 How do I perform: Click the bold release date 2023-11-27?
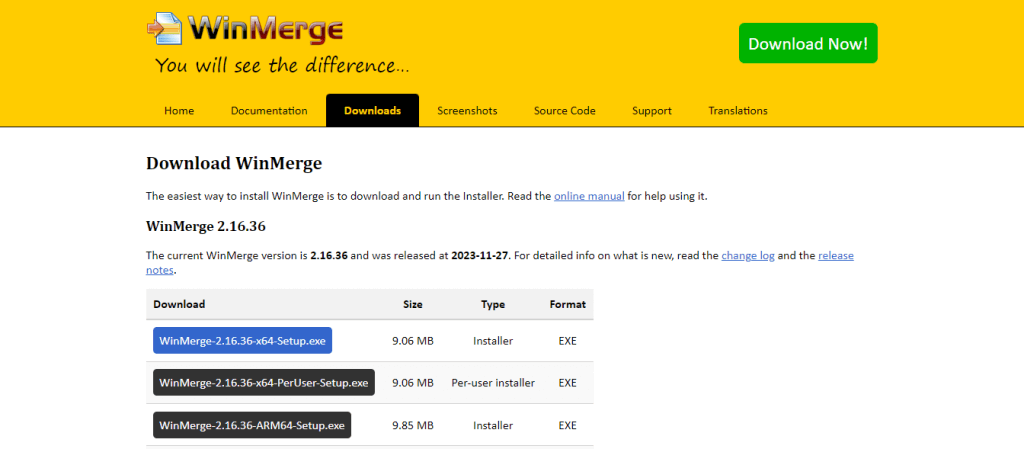coord(479,256)
